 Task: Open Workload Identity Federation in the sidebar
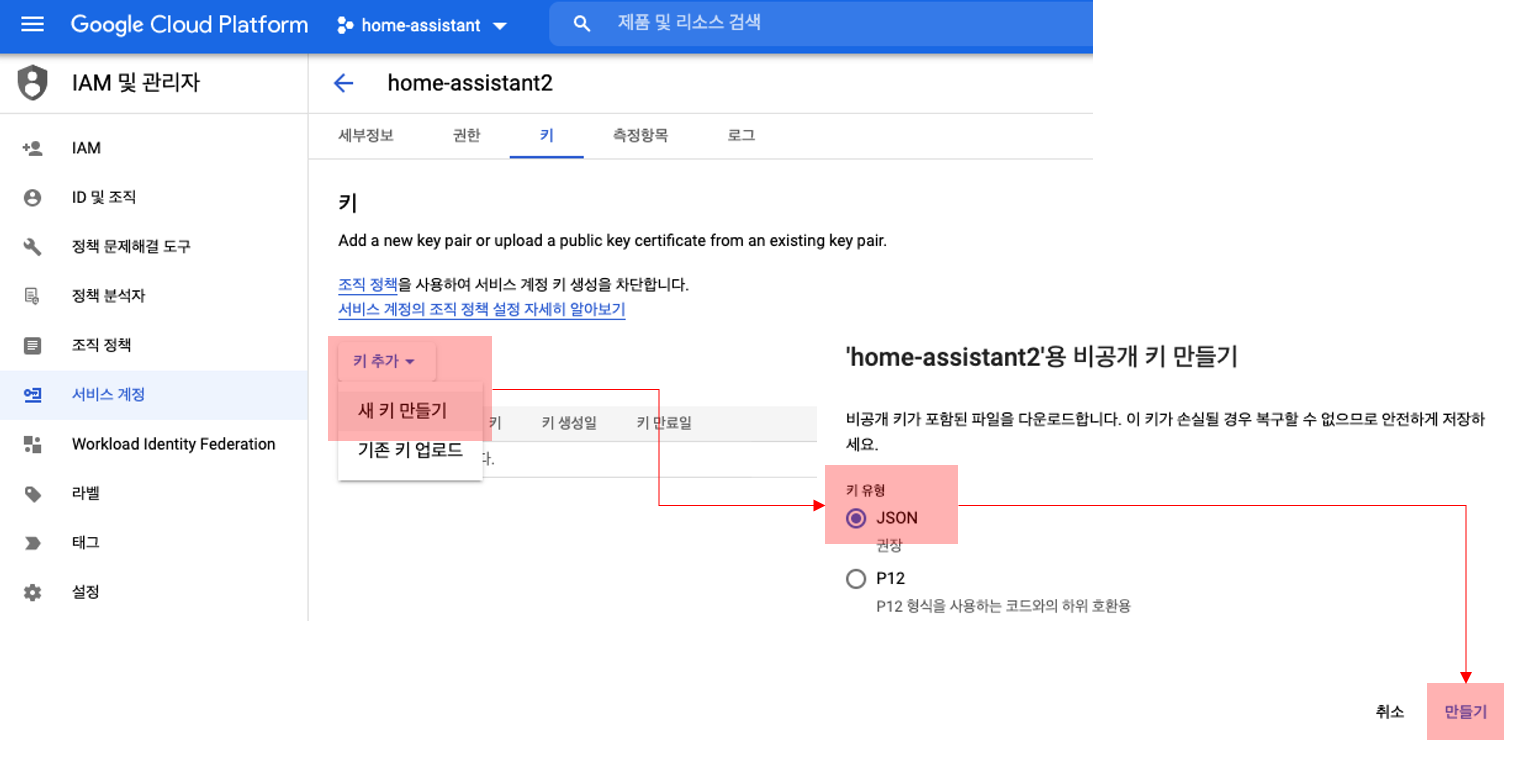coord(154,444)
